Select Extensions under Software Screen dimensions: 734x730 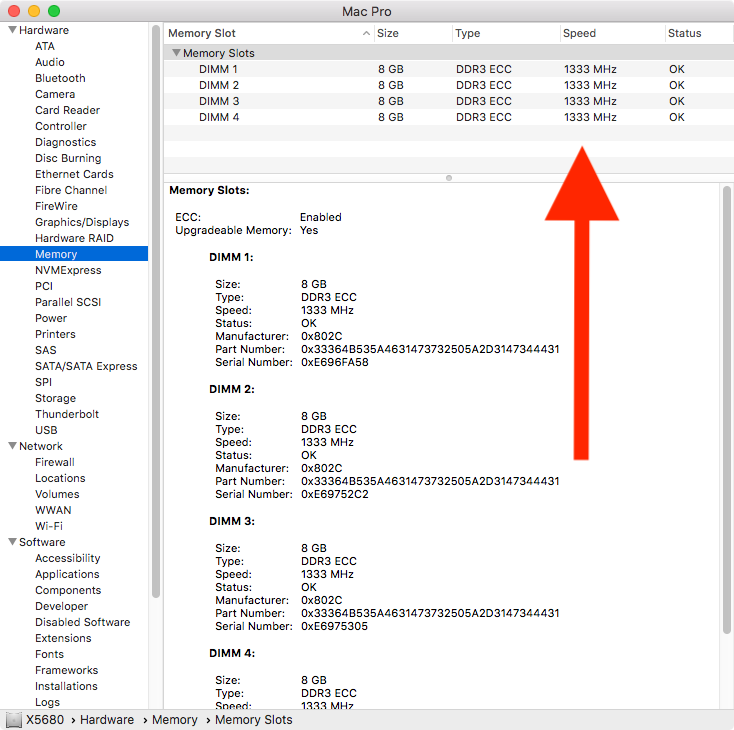(63, 638)
